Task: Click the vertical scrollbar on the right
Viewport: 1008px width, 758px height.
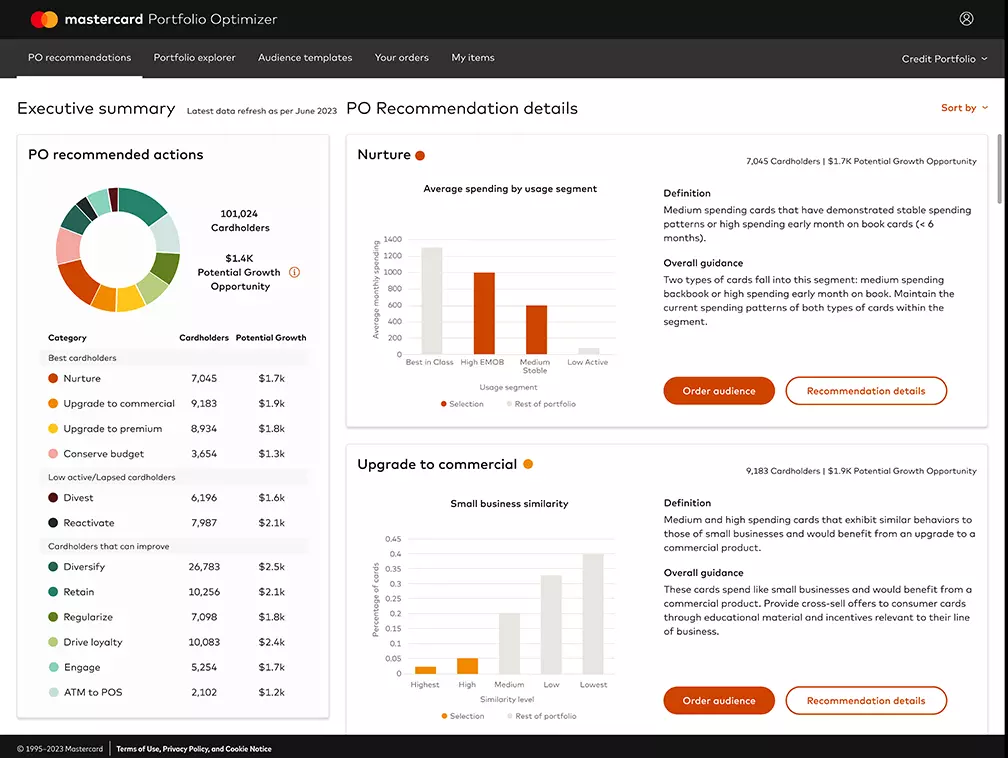Action: click(x=999, y=170)
